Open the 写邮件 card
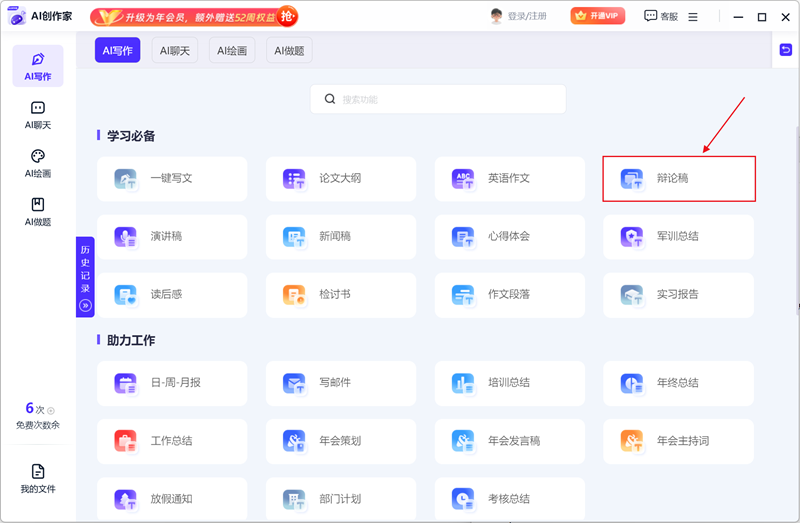The height and width of the screenshot is (523, 800). 341,383
